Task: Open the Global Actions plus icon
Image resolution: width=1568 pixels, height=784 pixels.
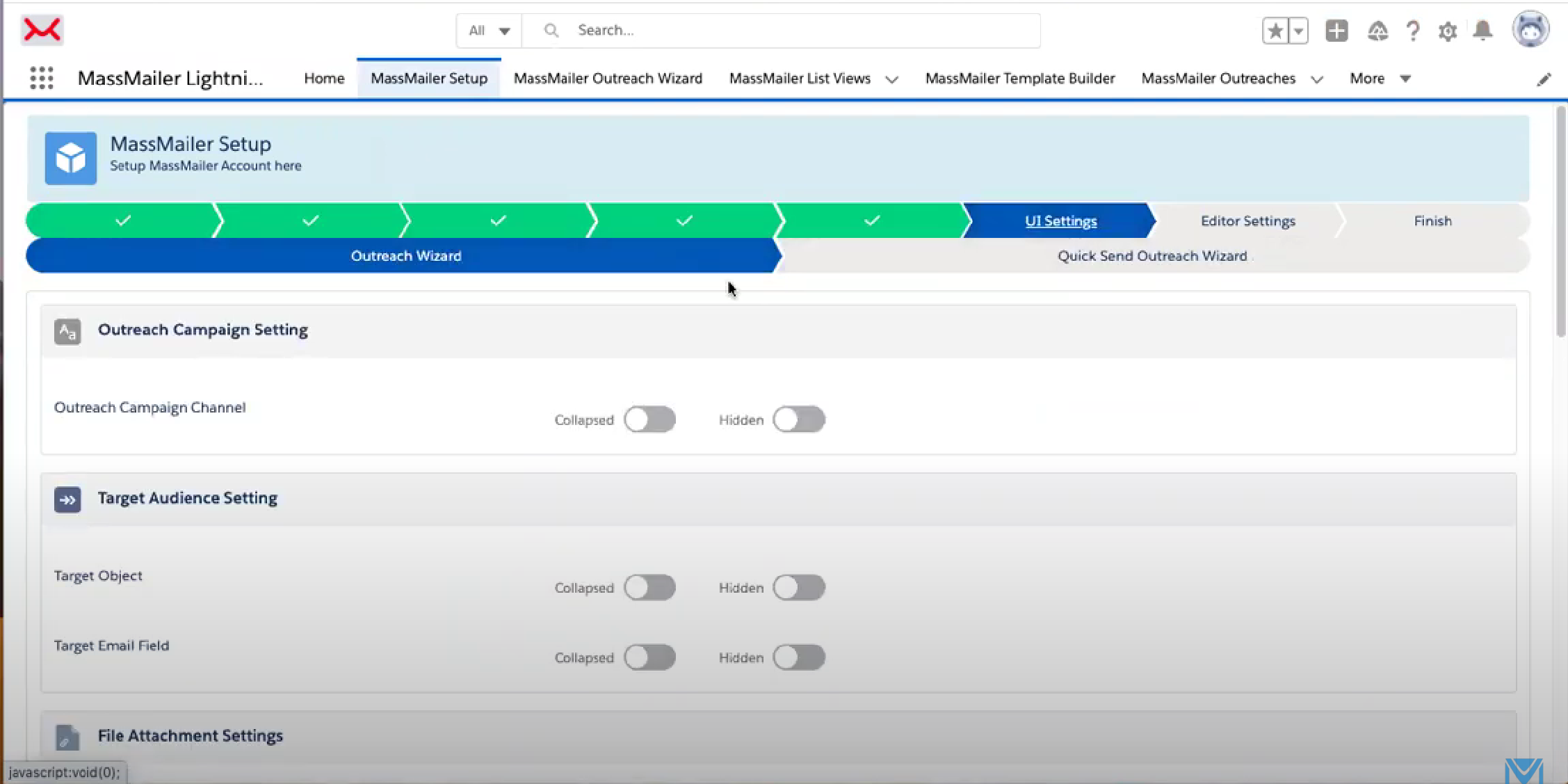Action: click(1336, 31)
